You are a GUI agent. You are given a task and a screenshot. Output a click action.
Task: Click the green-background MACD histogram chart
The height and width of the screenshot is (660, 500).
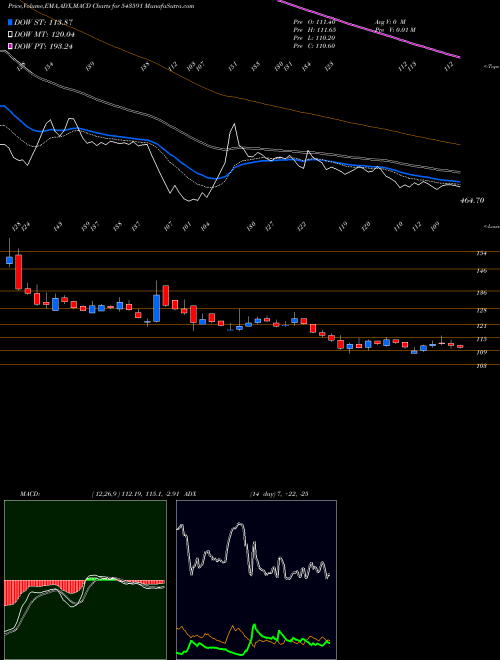[85, 580]
